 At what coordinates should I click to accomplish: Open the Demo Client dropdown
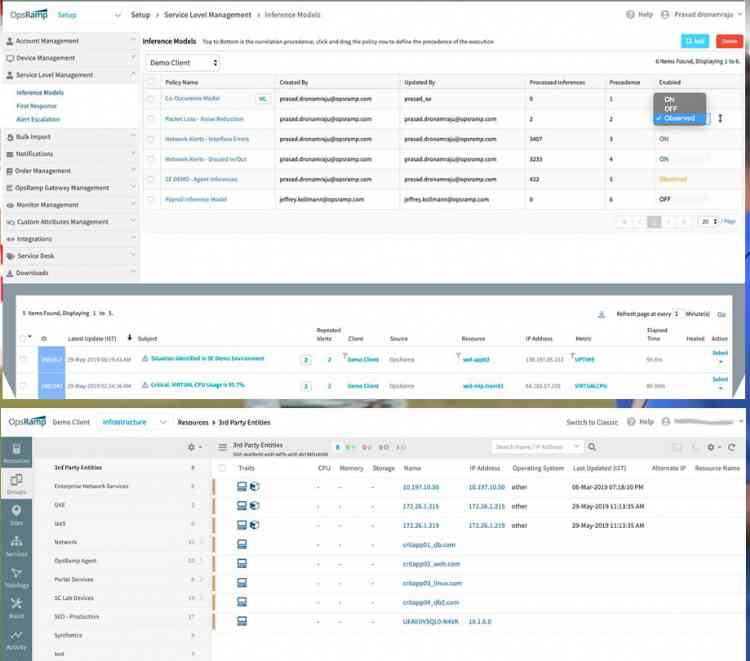[182, 63]
